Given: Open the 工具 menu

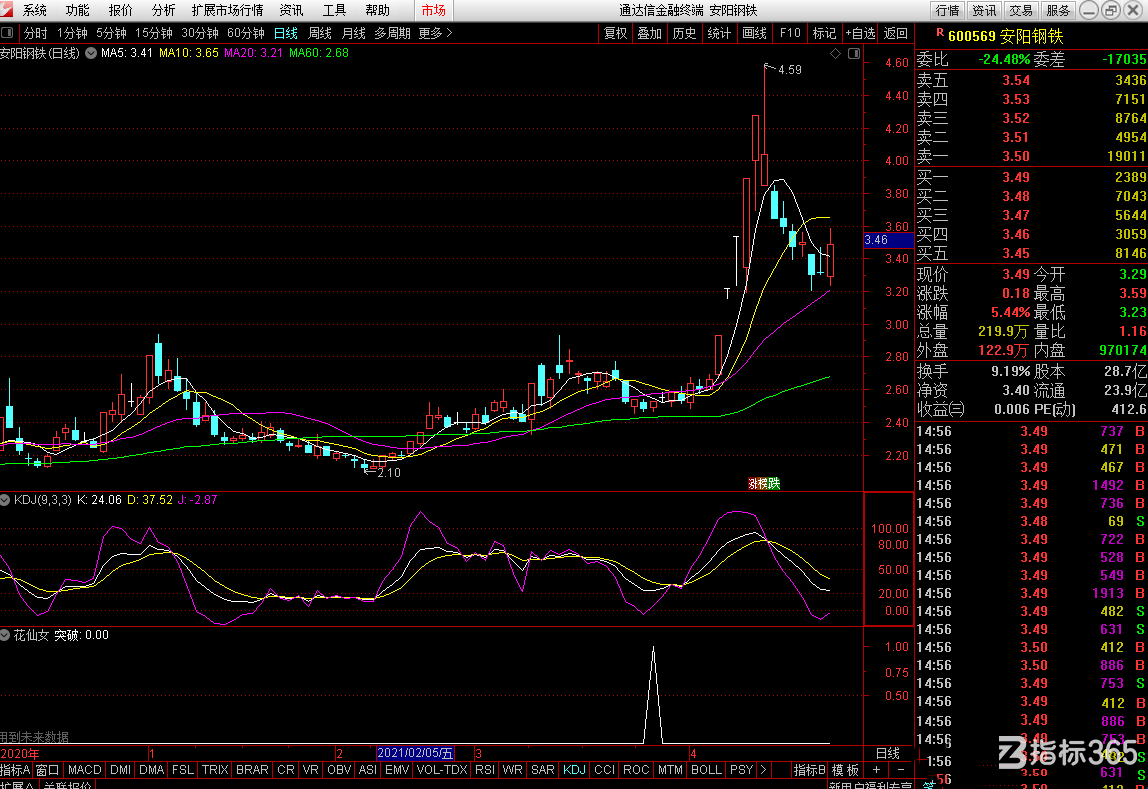Looking at the screenshot, I should [334, 10].
